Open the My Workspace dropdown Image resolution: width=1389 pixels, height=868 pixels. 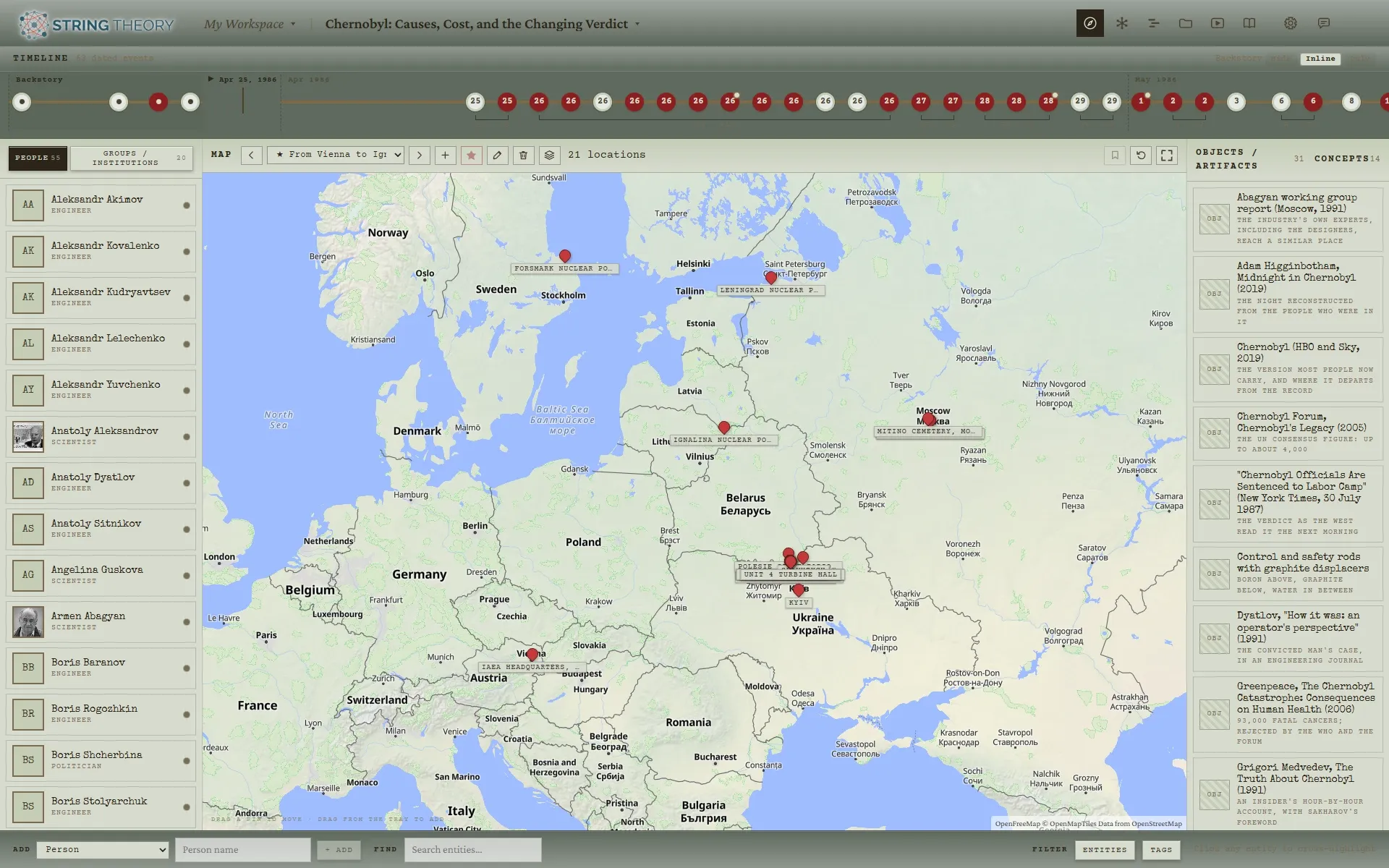(250, 24)
